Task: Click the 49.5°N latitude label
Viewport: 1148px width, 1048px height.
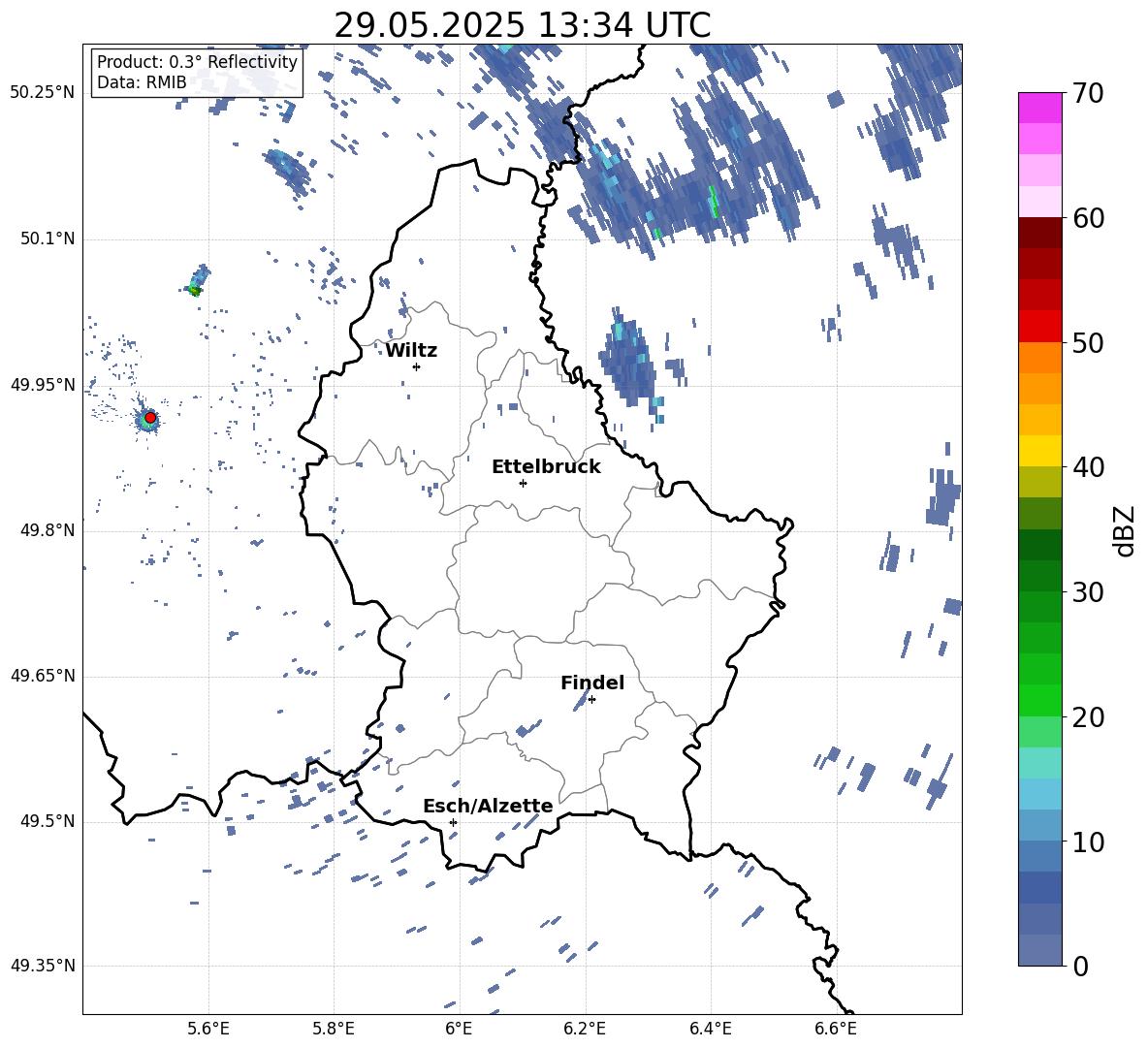Action: point(48,821)
